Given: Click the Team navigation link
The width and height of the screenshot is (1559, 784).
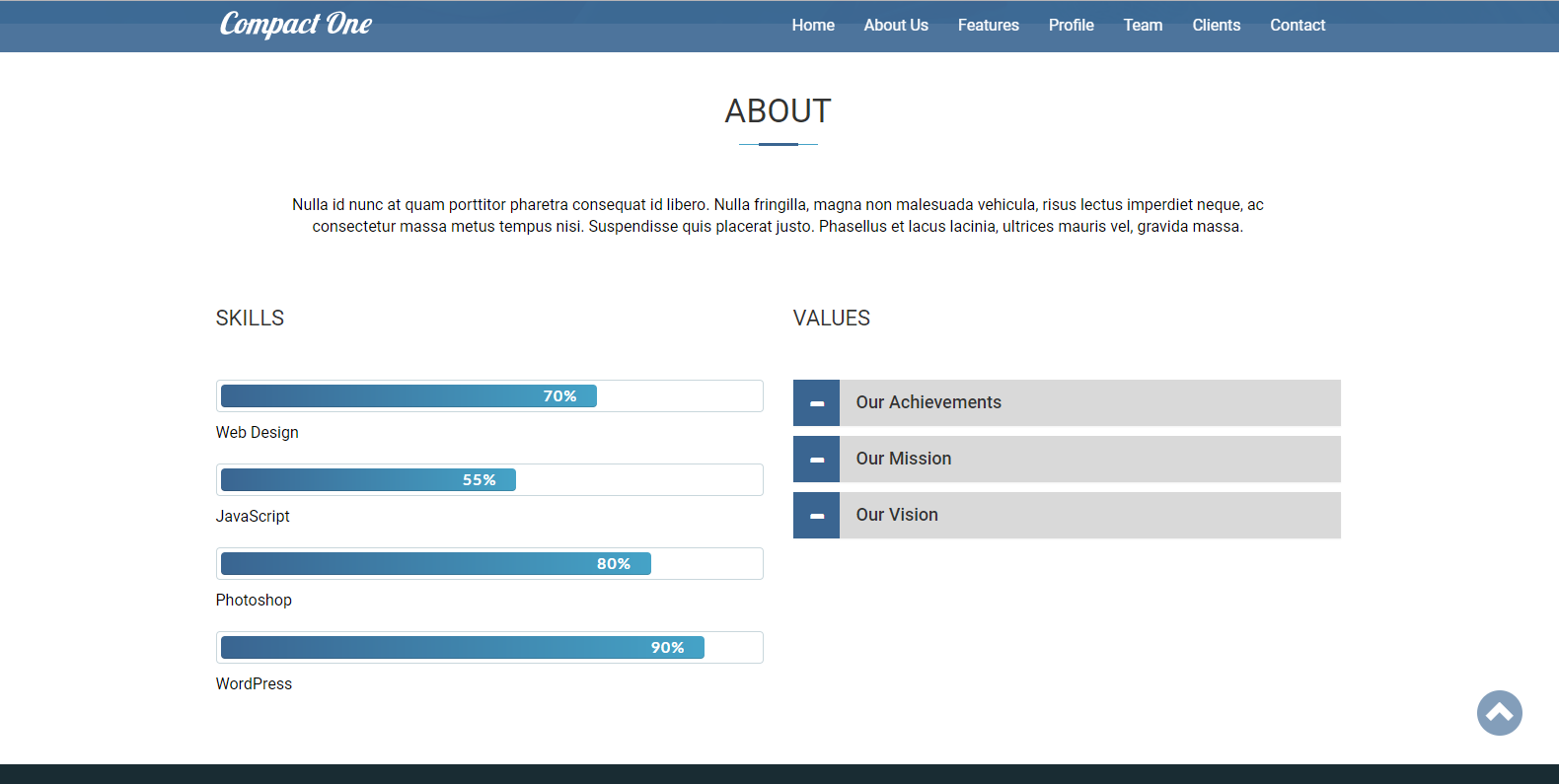Looking at the screenshot, I should pyautogui.click(x=1143, y=26).
